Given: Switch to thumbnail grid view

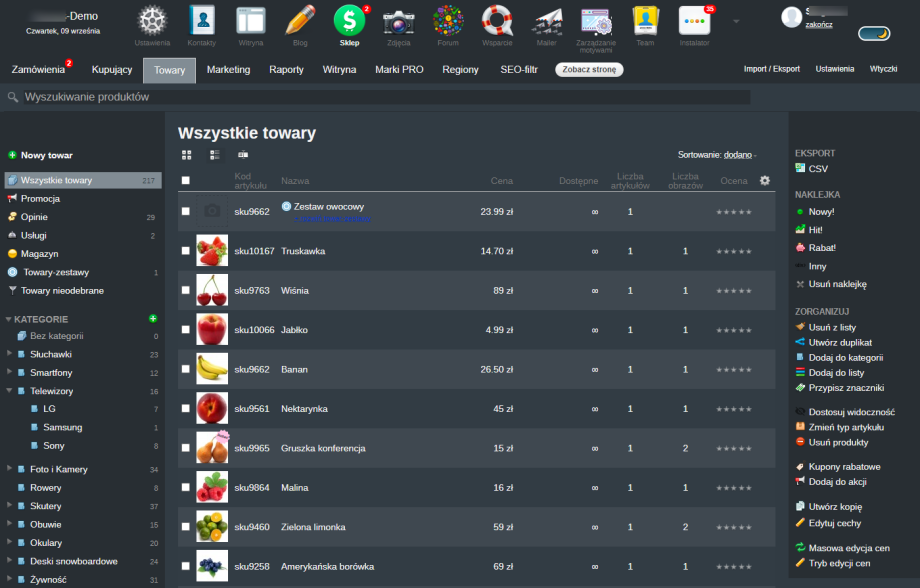Looking at the screenshot, I should tap(187, 155).
